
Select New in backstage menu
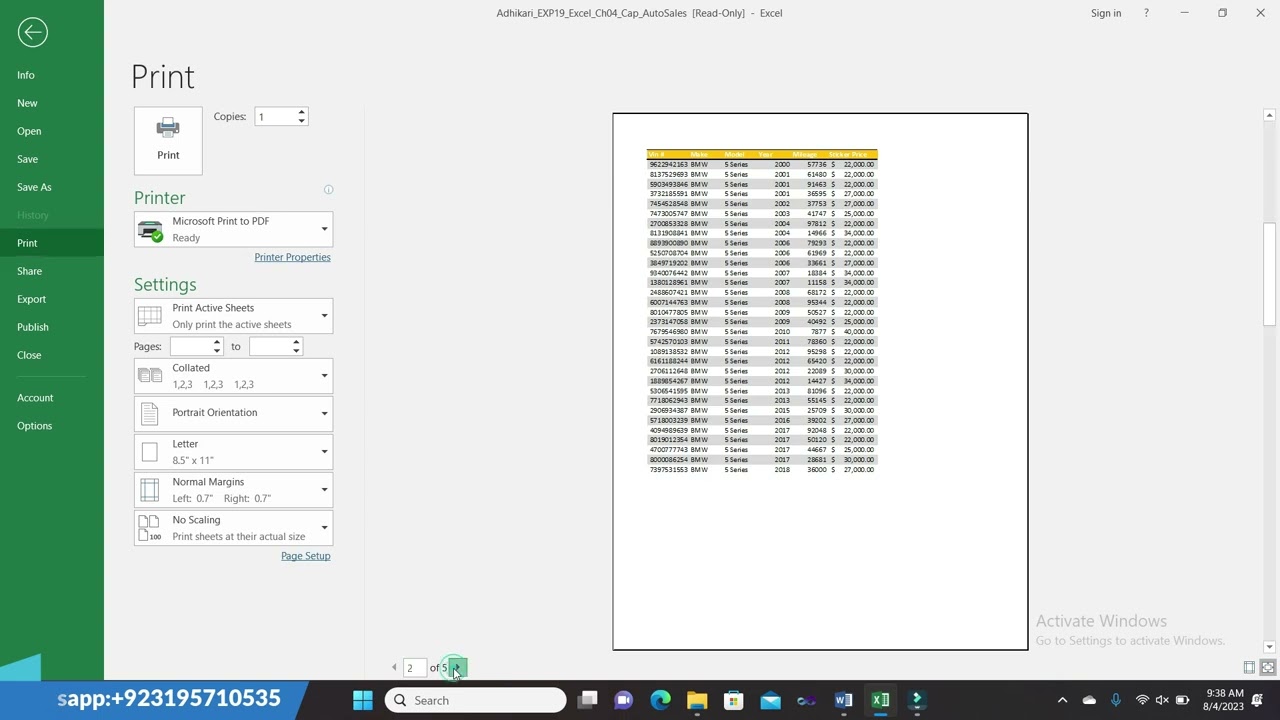pyautogui.click(x=52, y=103)
